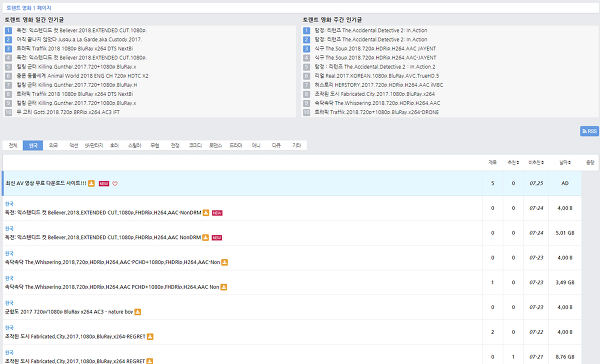Open the 5.01 GB Believer EXTENDED CUT post
This screenshot has width=600, height=364.
click(x=103, y=238)
